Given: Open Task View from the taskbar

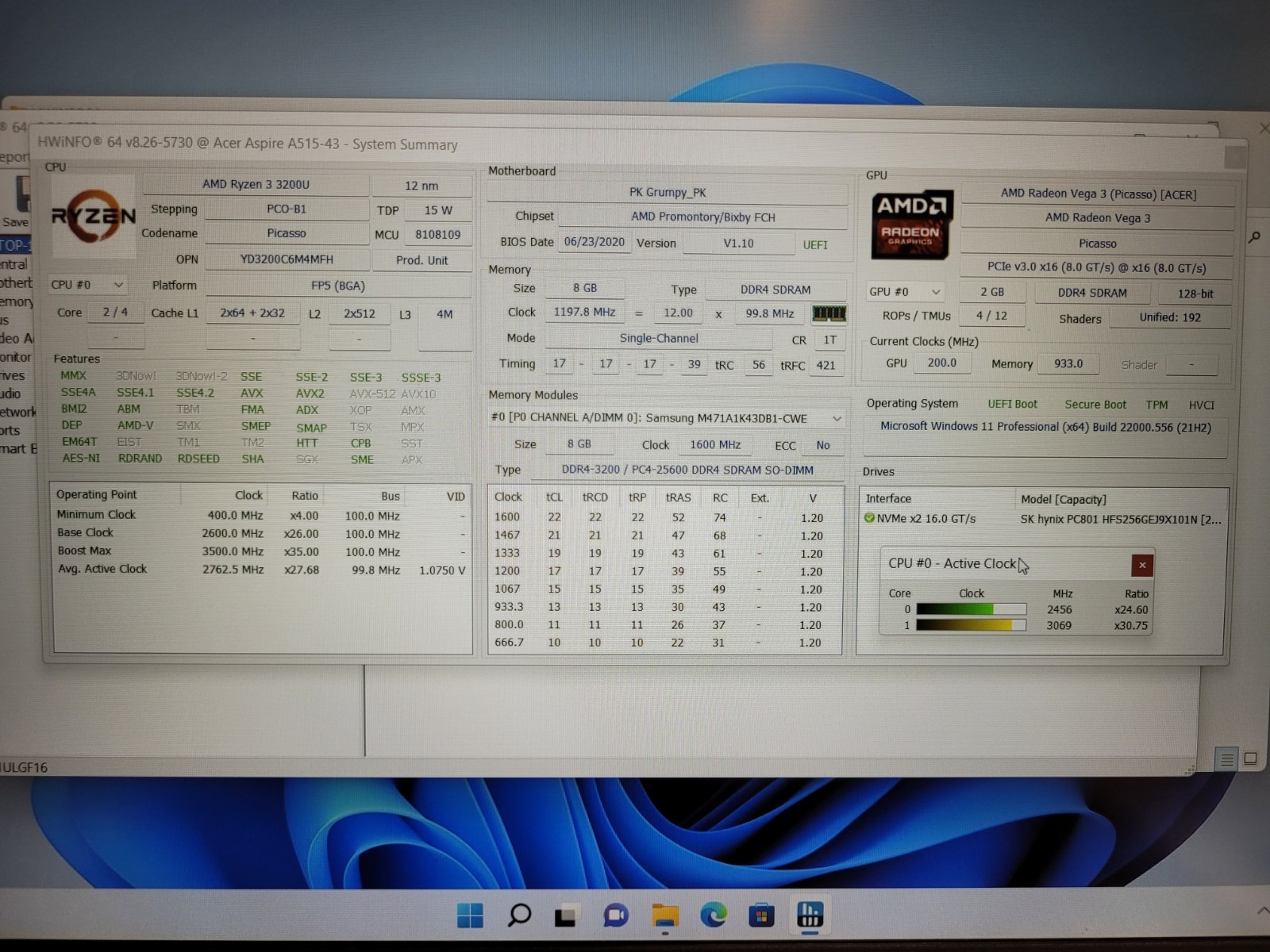Looking at the screenshot, I should coord(566,916).
